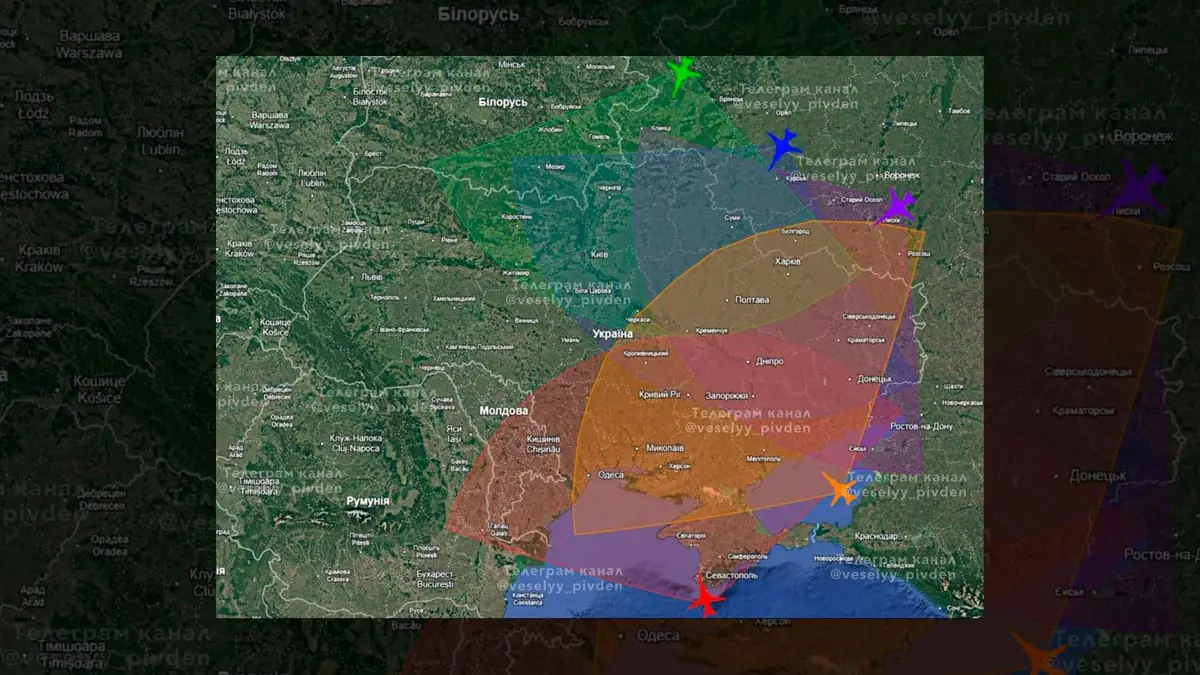Image resolution: width=1200 pixels, height=675 pixels.
Task: Click the Кременчук city label
Action: [711, 330]
